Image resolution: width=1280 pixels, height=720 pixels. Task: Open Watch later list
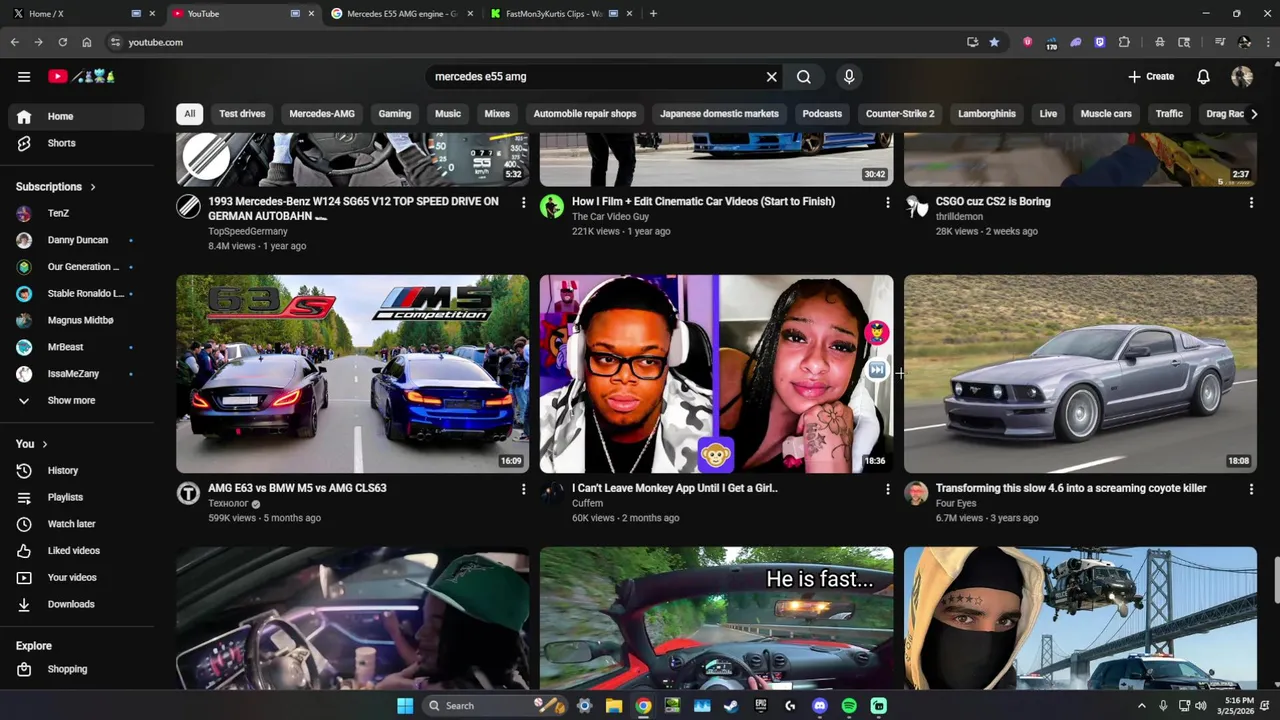point(76,524)
